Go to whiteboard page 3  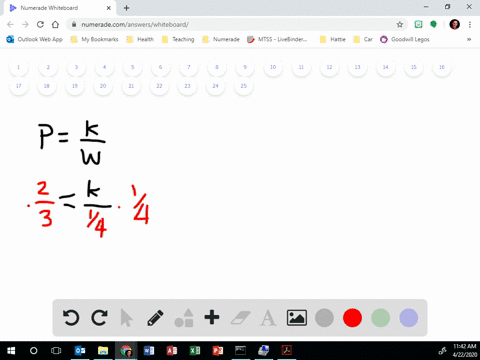point(76,67)
